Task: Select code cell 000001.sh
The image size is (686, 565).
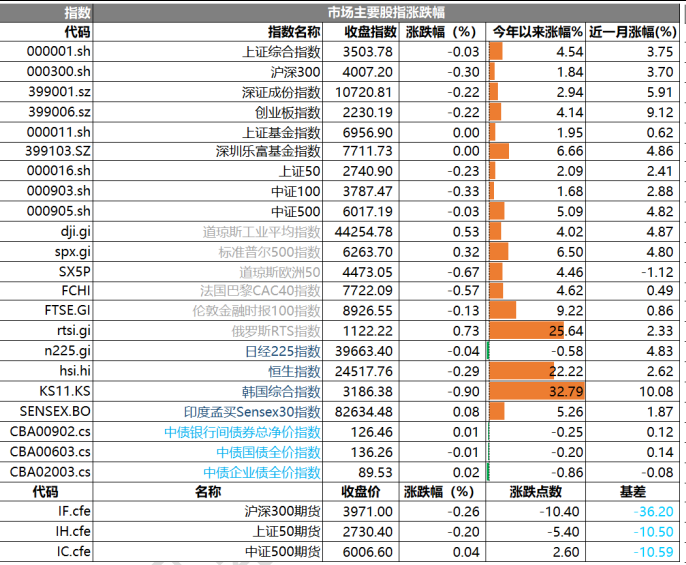Action: point(46,52)
